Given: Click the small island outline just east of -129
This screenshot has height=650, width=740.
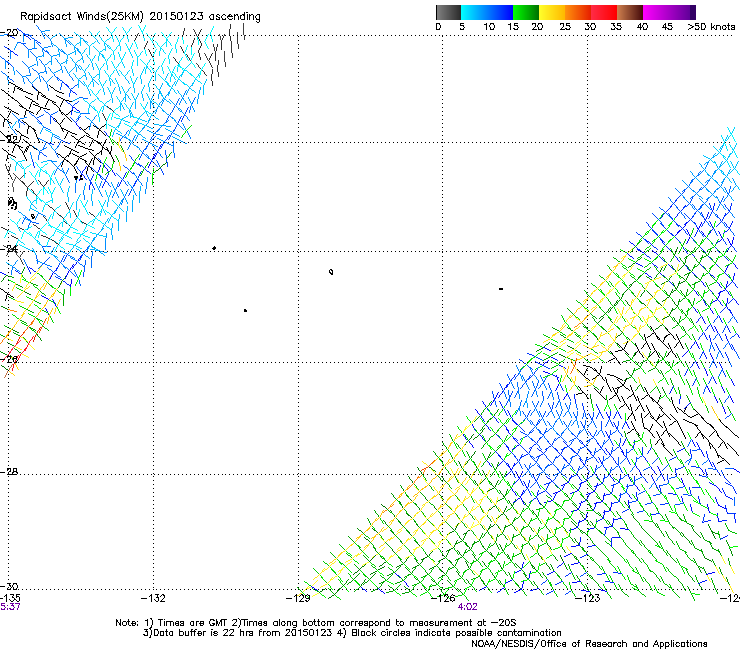Looking at the screenshot, I should [x=331, y=272].
